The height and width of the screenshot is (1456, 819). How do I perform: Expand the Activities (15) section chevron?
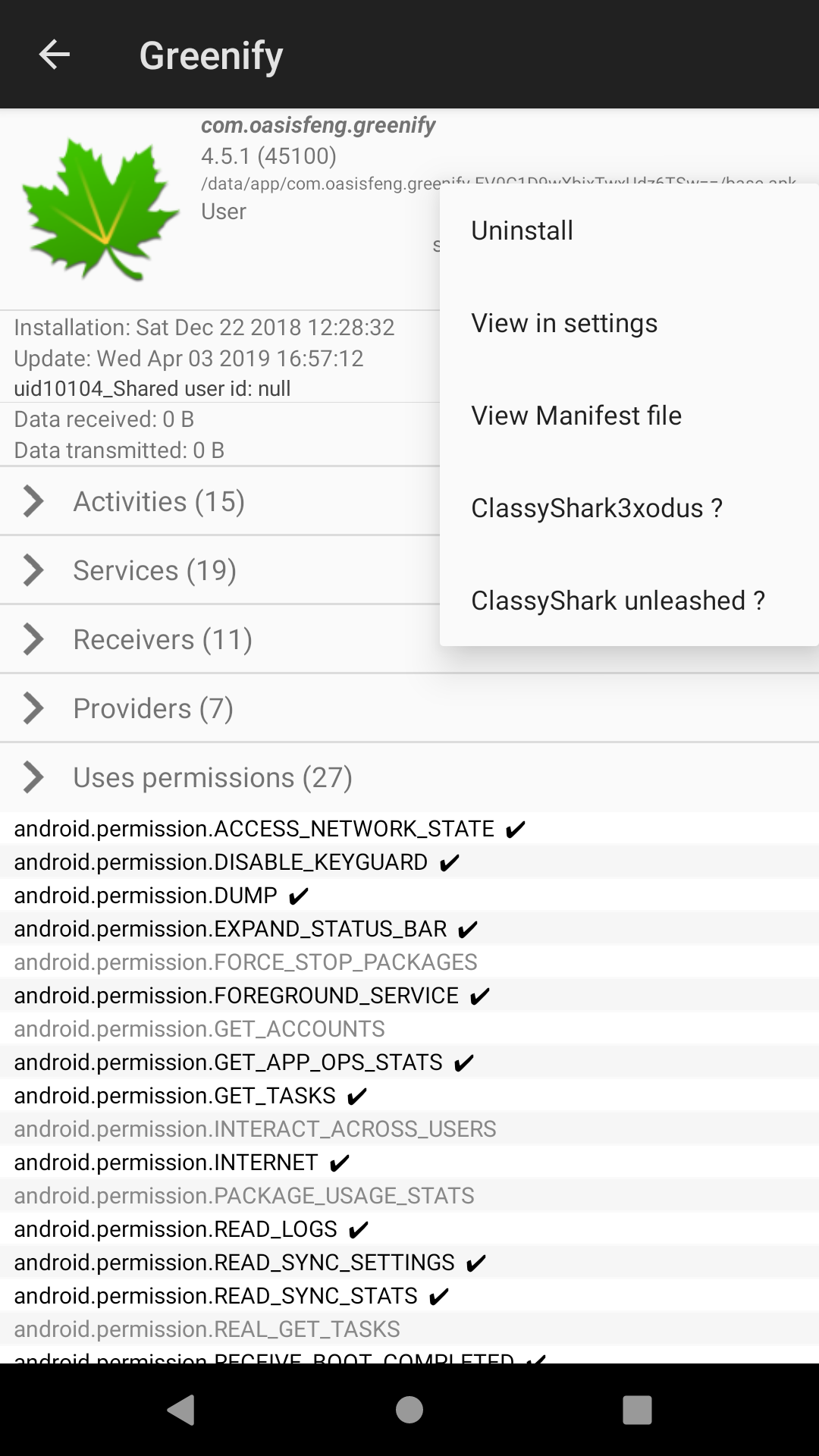(33, 501)
